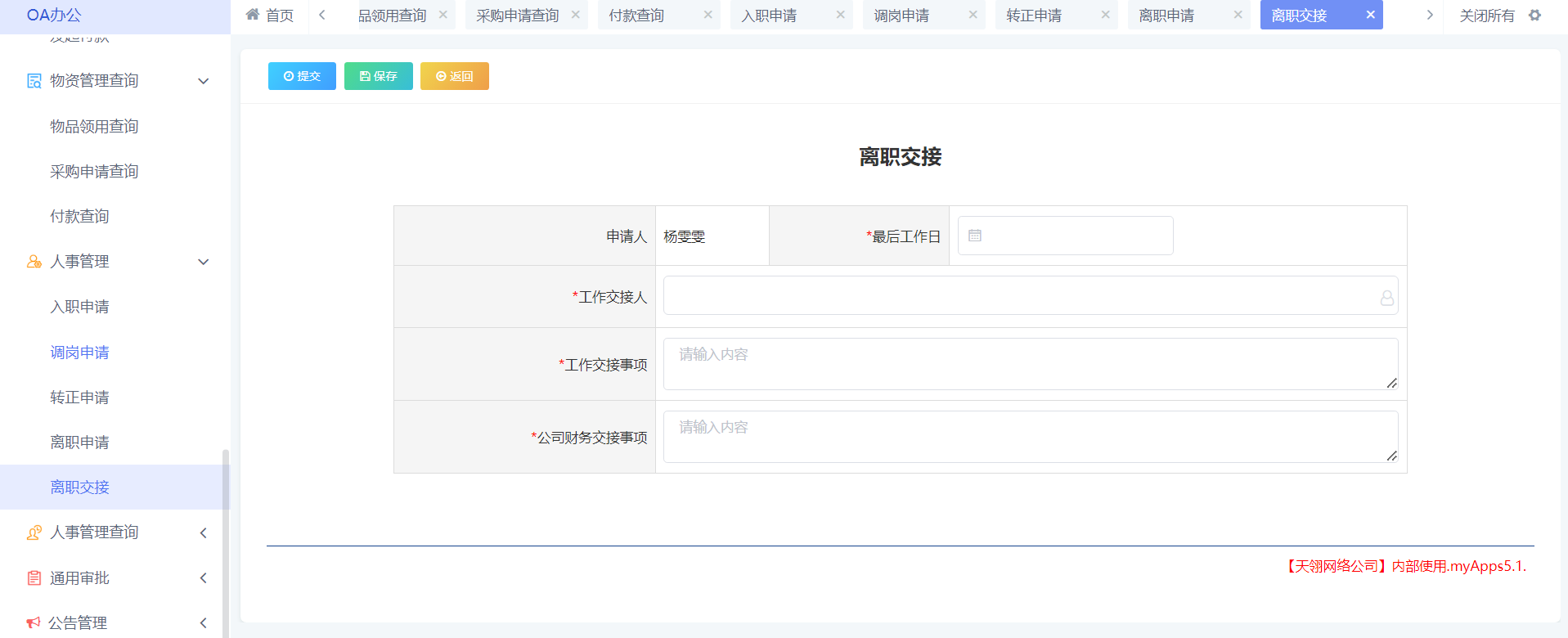Switch to the 入职申请 tab
Image resolution: width=1568 pixels, height=638 pixels.
(769, 16)
